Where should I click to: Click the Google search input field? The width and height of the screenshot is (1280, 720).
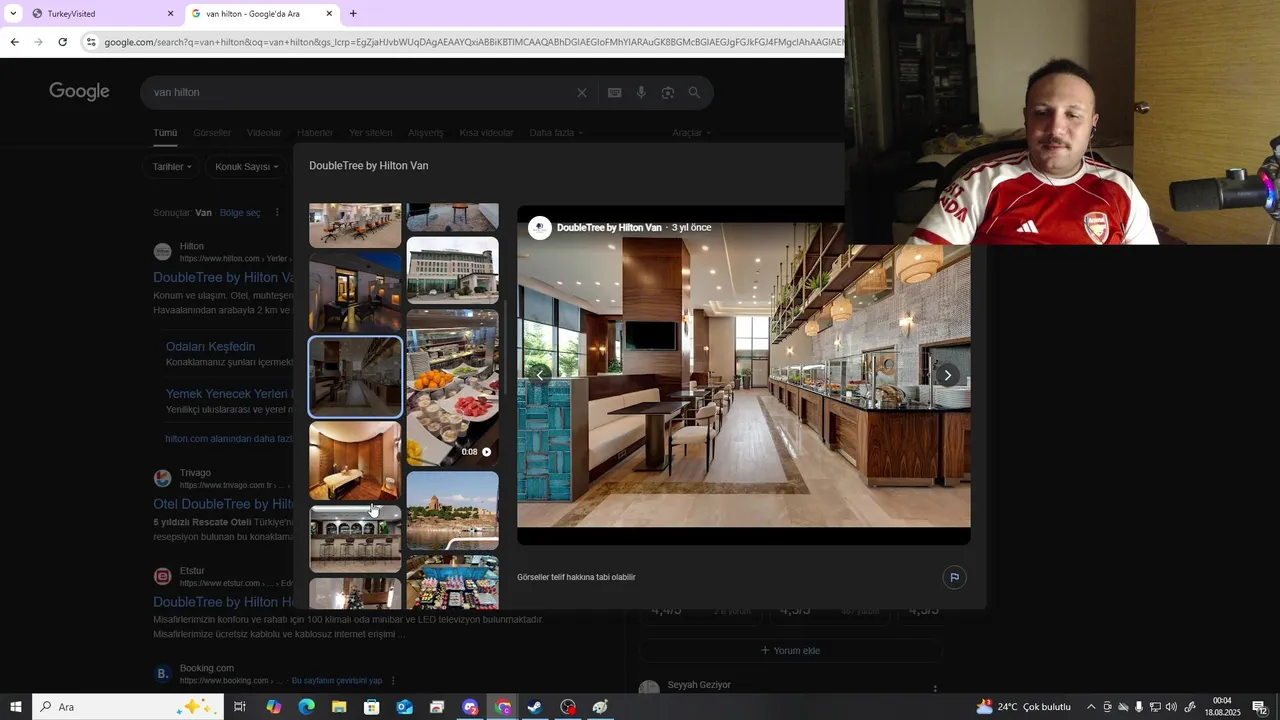pos(360,93)
